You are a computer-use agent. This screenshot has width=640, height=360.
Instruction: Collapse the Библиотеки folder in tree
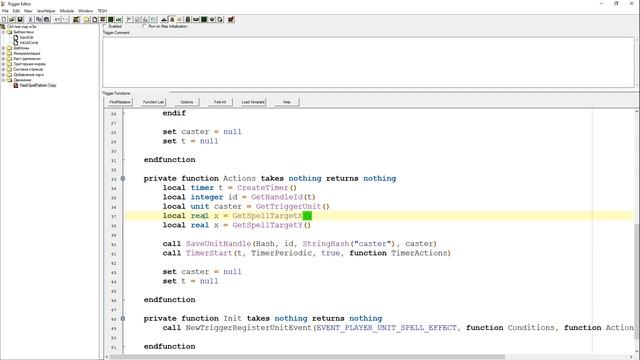4,32
